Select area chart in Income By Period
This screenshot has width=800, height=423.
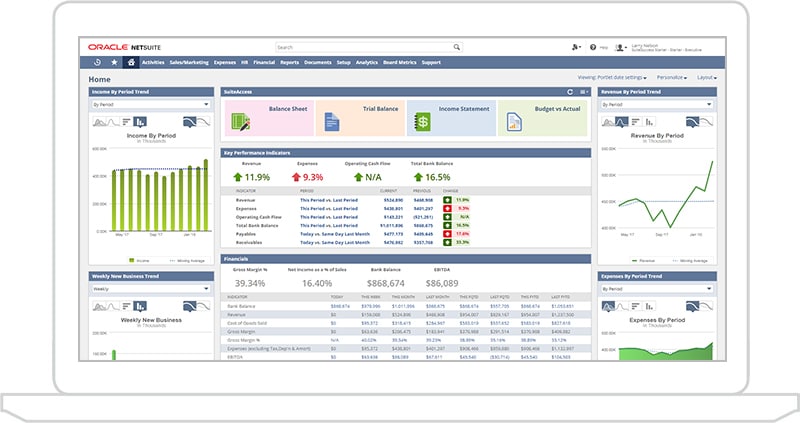coord(99,121)
